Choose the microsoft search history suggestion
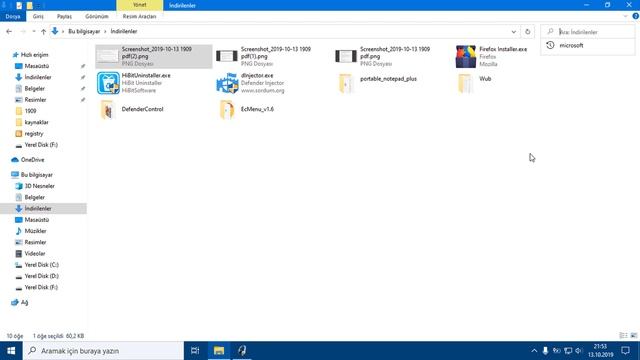The height and width of the screenshot is (360, 640). pyautogui.click(x=588, y=45)
